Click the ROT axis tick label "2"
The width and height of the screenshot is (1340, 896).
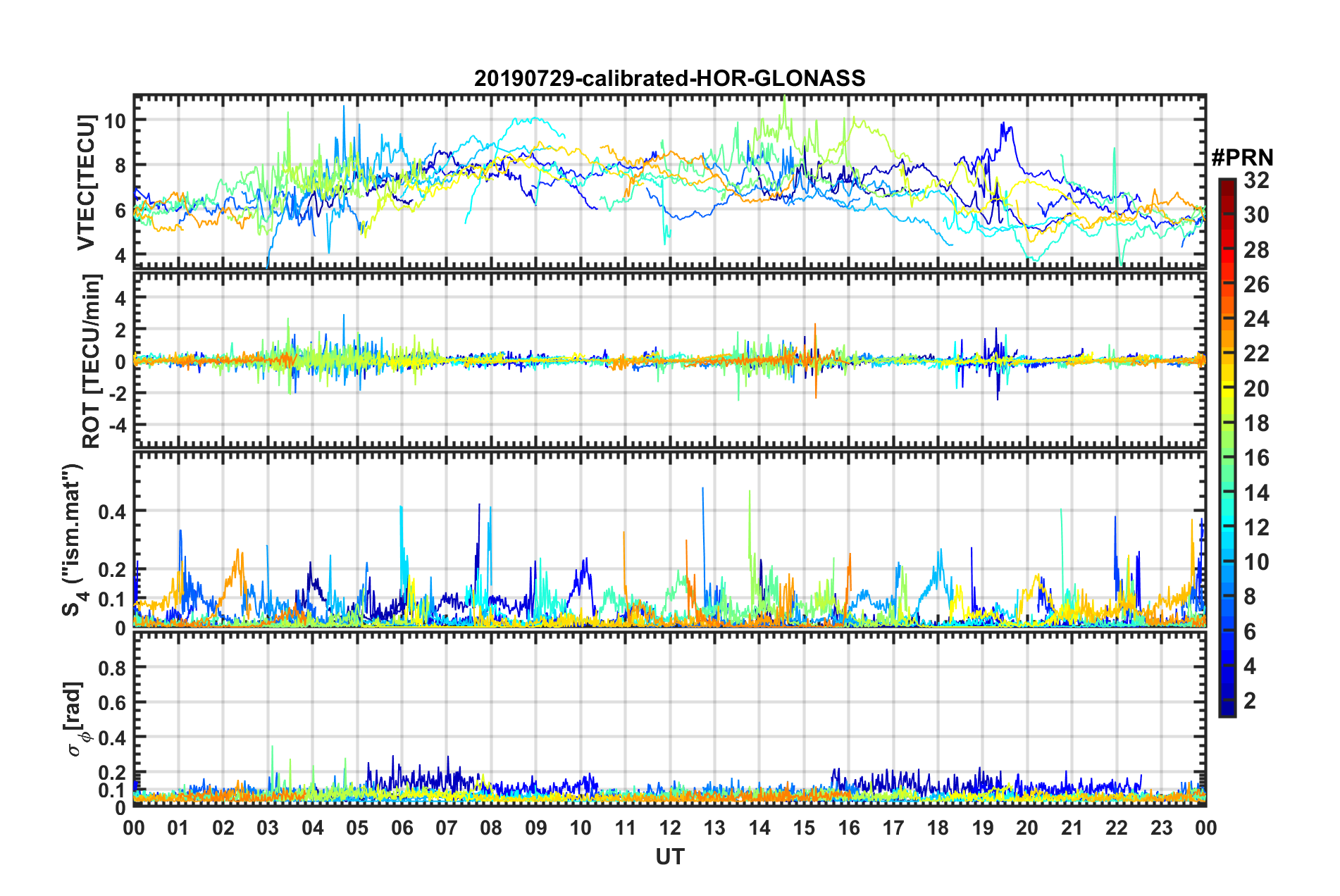point(120,330)
